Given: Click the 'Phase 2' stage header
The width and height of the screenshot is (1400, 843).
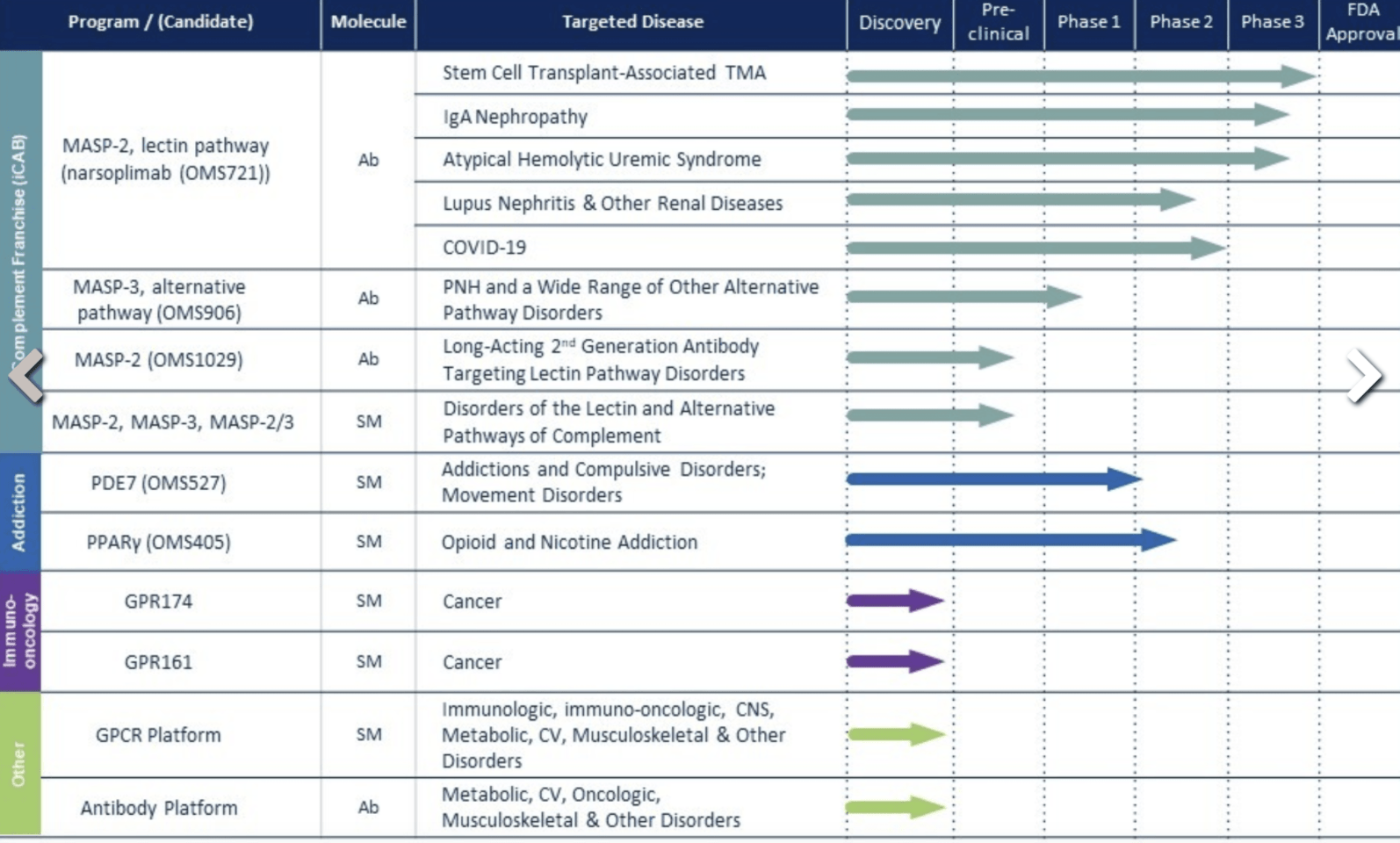Looking at the screenshot, I should coord(1181,22).
